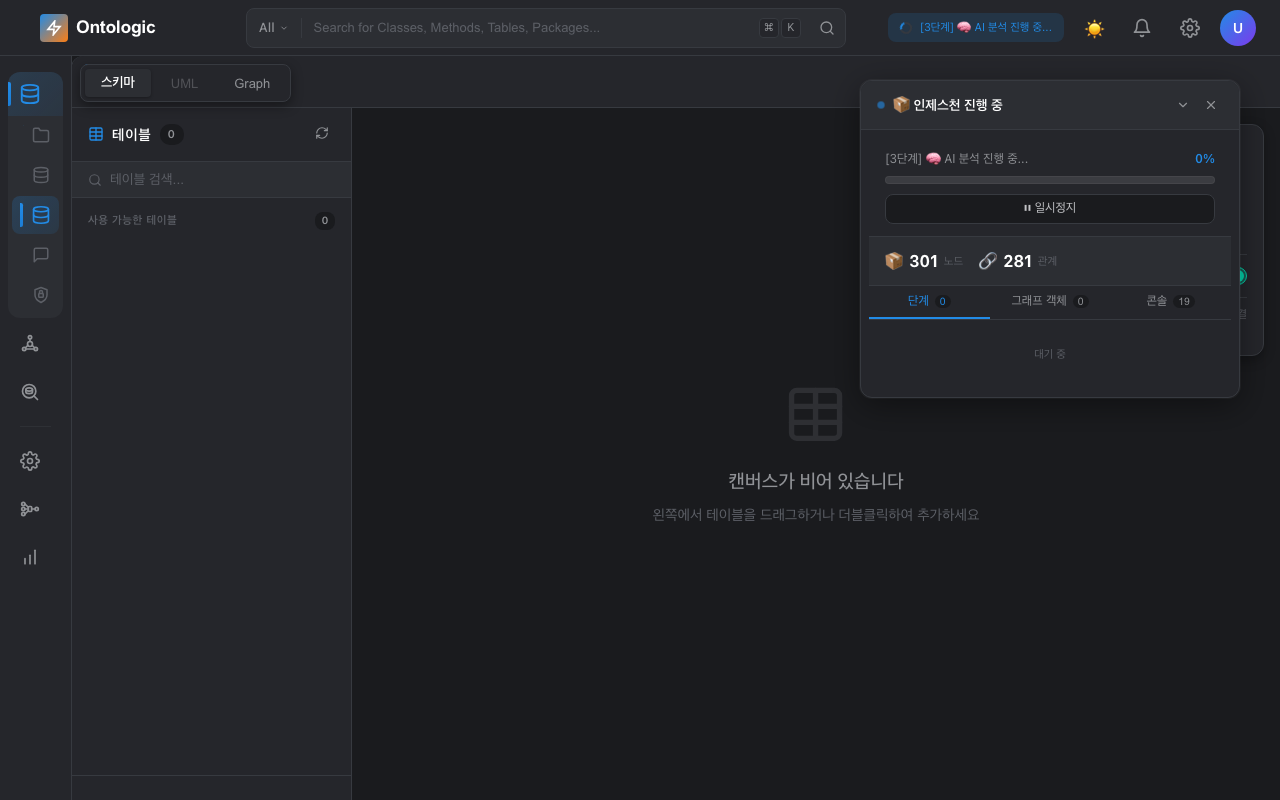This screenshot has width=1280, height=800.
Task: Click the 0% progress value
Action: (1205, 159)
